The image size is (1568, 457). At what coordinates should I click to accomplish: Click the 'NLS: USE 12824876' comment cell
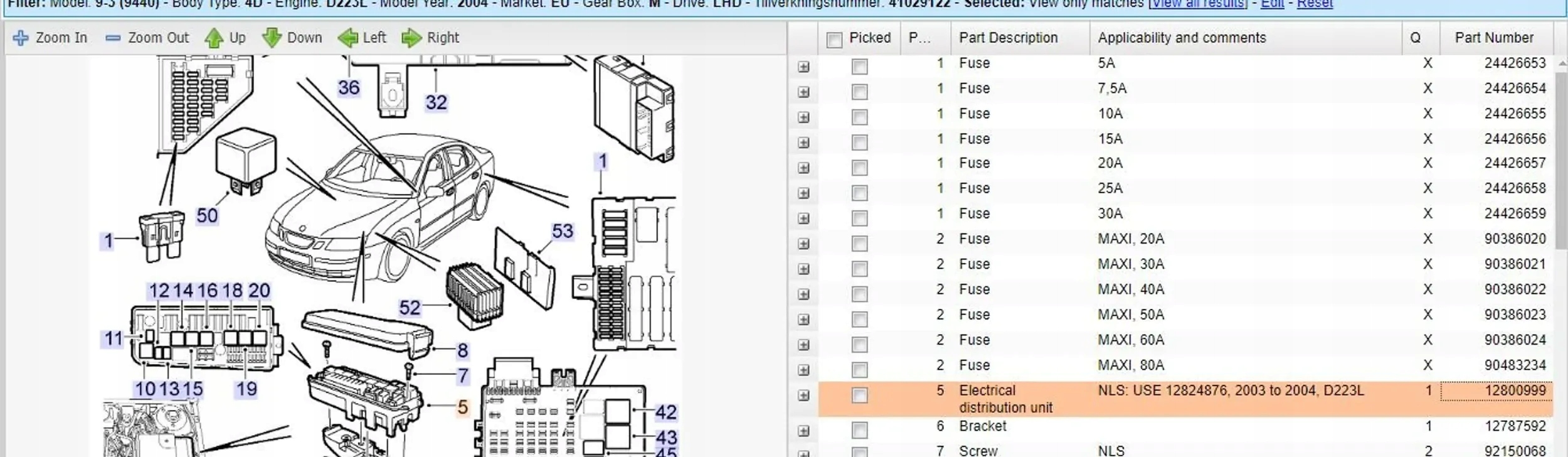[1231, 390]
